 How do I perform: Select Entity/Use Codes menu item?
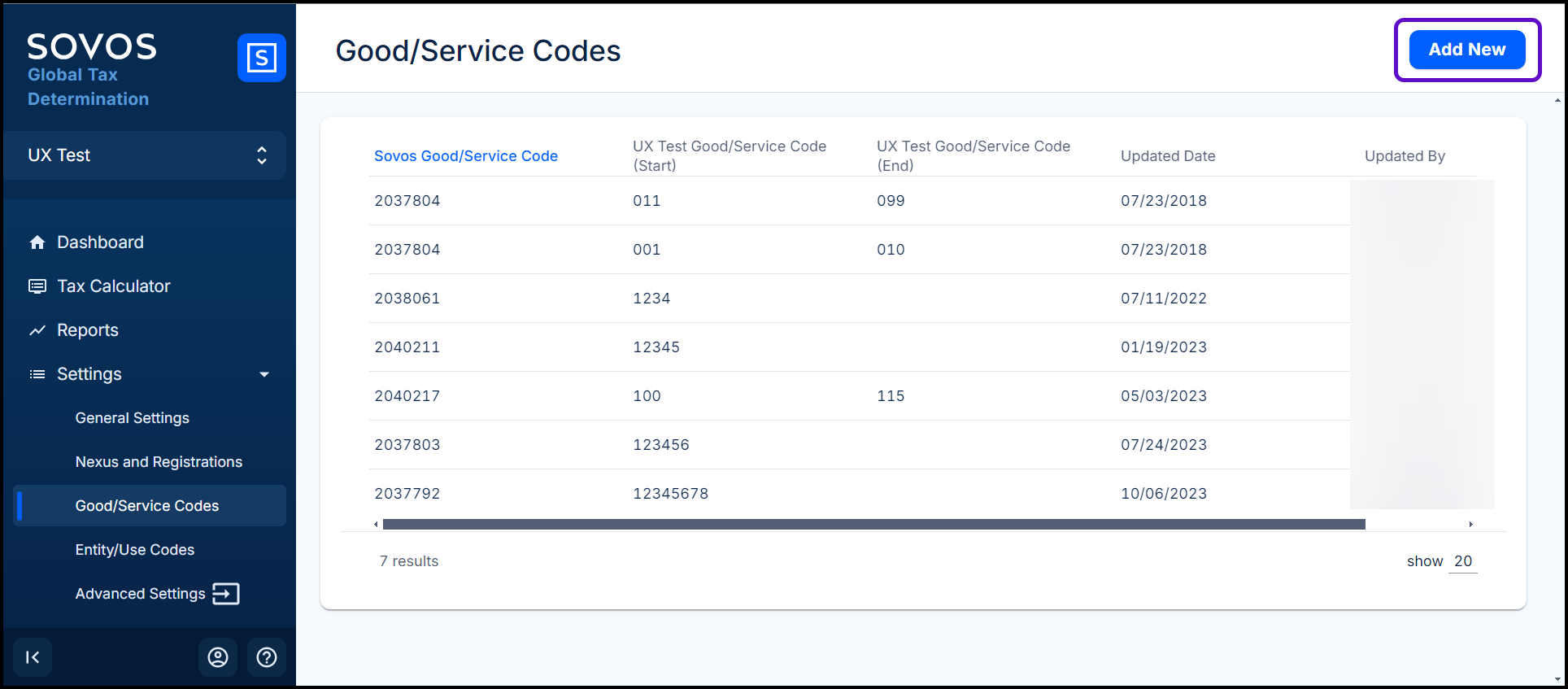tap(135, 550)
